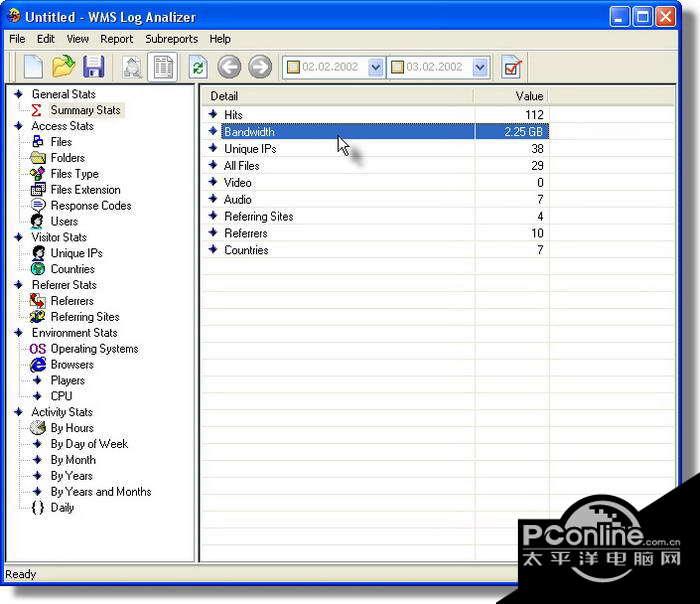The width and height of the screenshot is (700, 604).
Task: Expand the Audio detail row
Action: coord(213,199)
